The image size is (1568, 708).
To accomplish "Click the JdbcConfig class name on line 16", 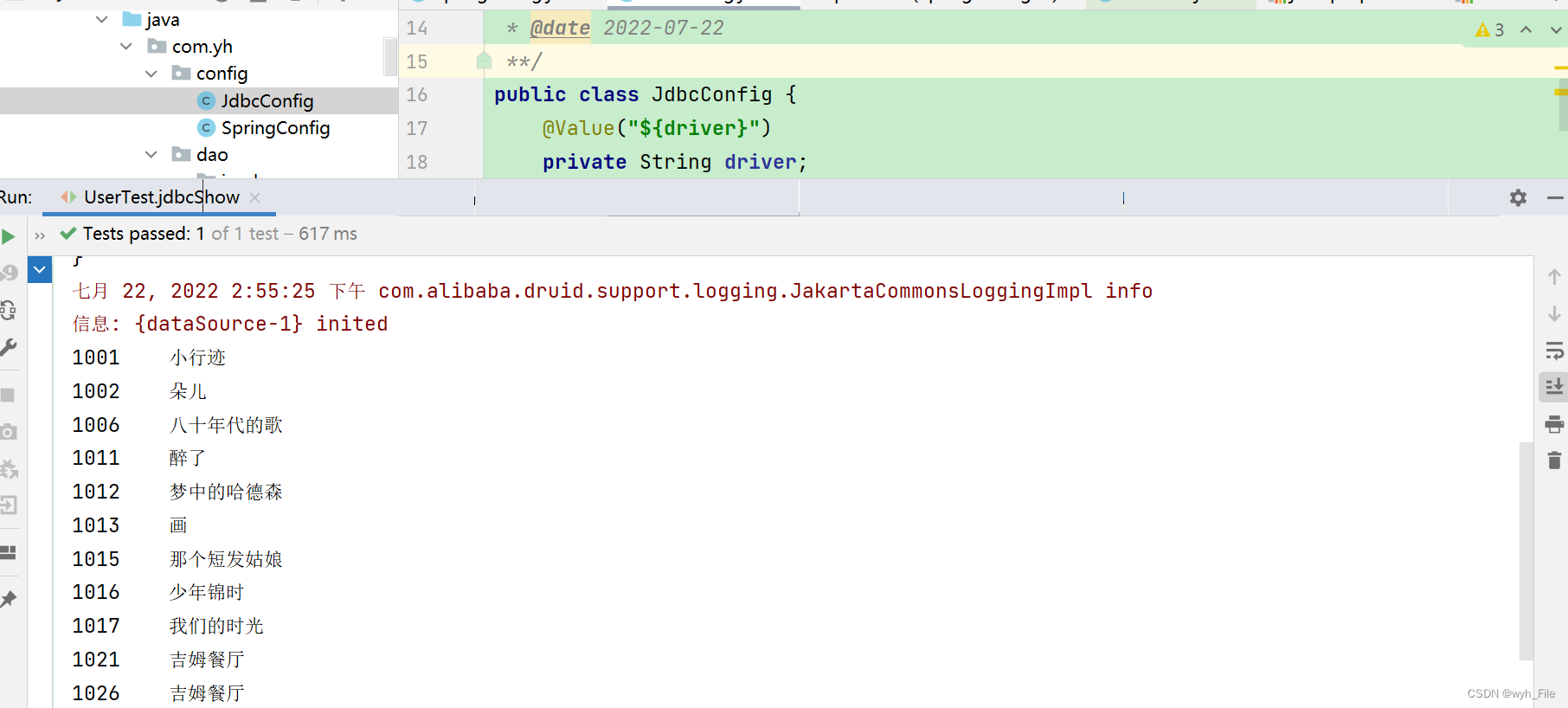I will pyautogui.click(x=711, y=94).
